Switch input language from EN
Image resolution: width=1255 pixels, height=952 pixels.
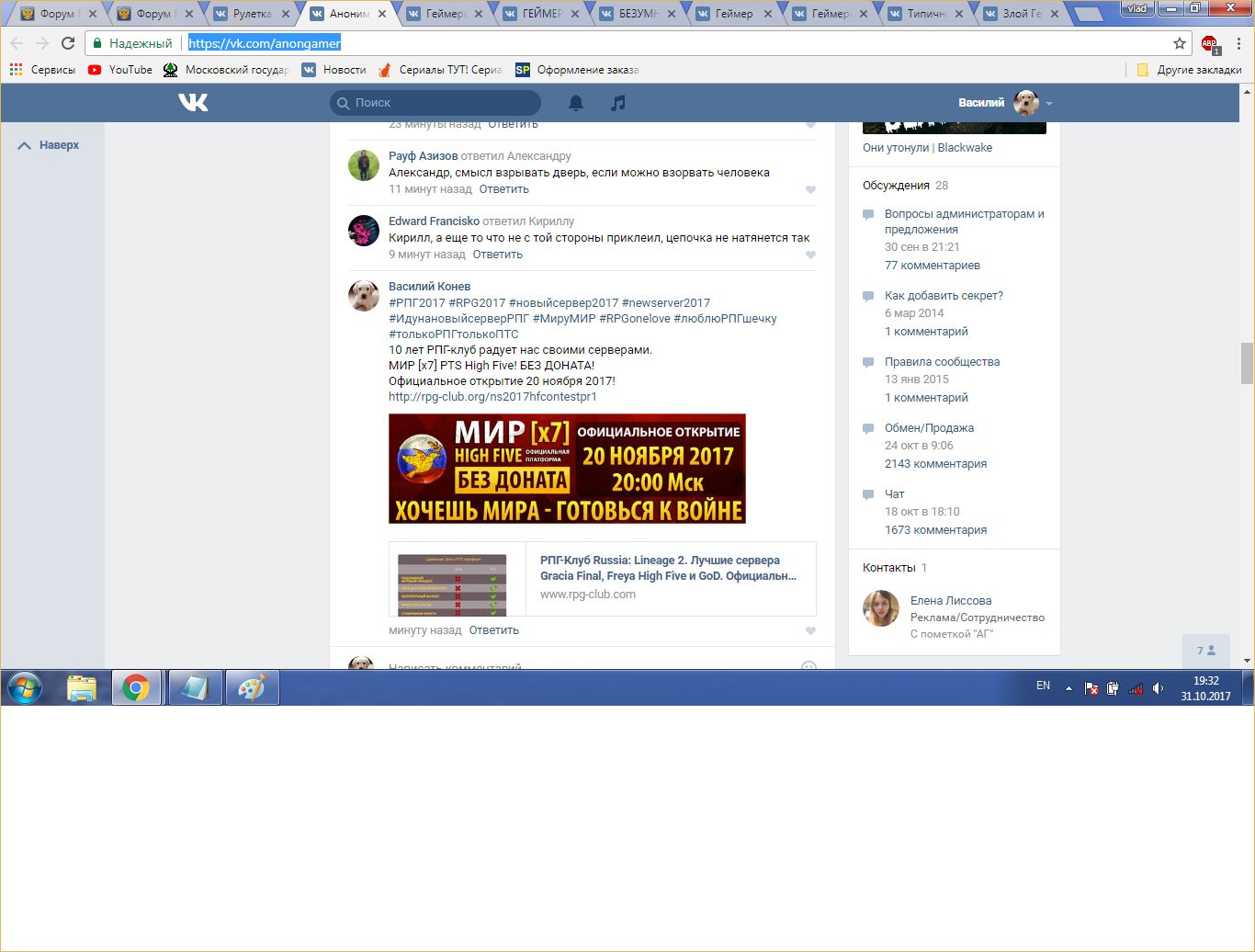click(1043, 686)
